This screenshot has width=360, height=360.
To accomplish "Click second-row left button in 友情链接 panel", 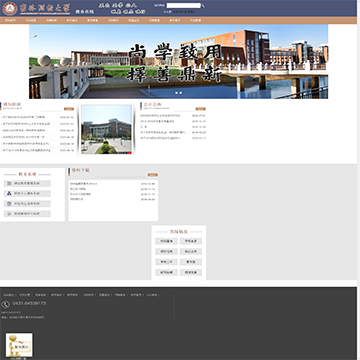I will 166,252.
